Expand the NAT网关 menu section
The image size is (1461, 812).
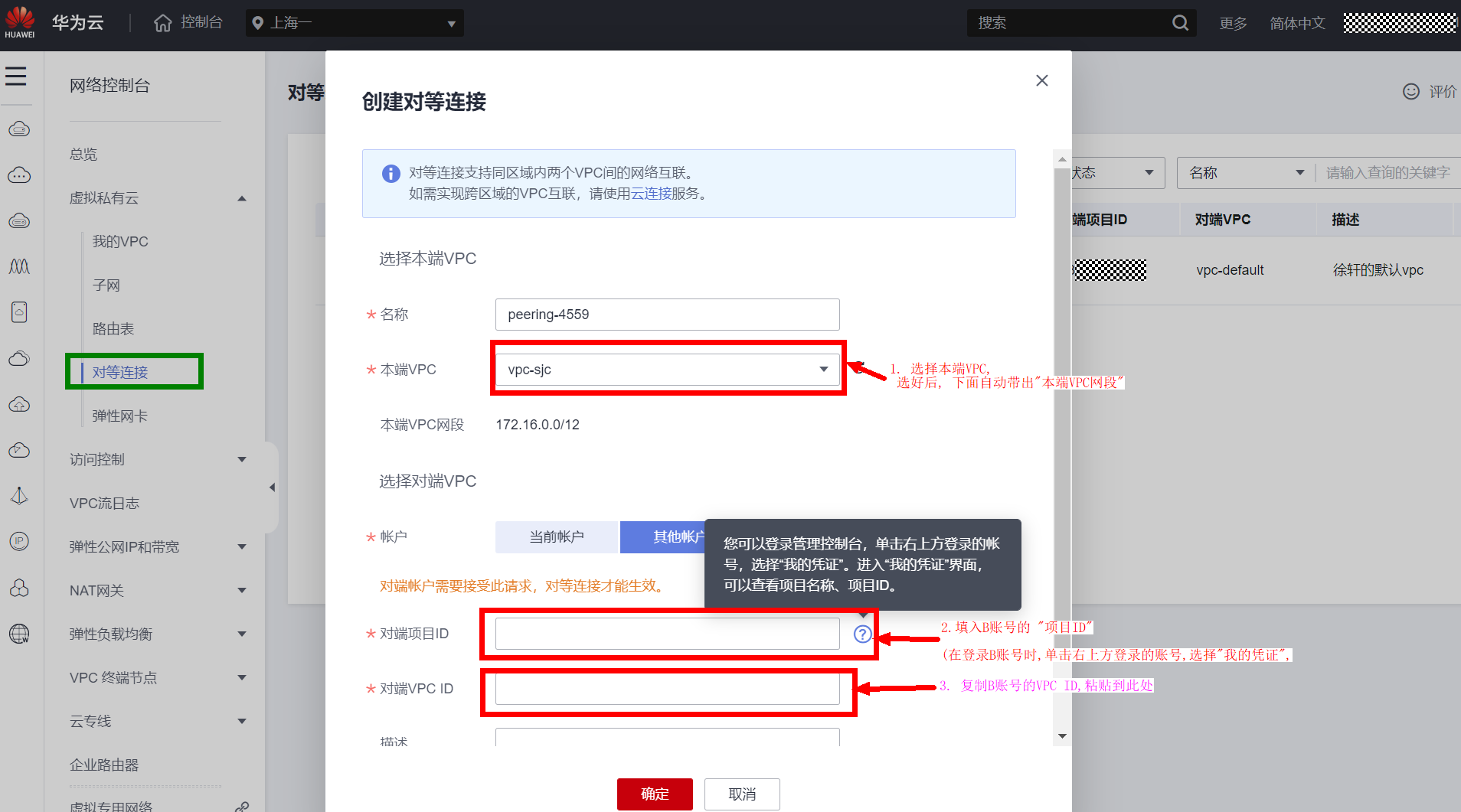pyautogui.click(x=242, y=591)
